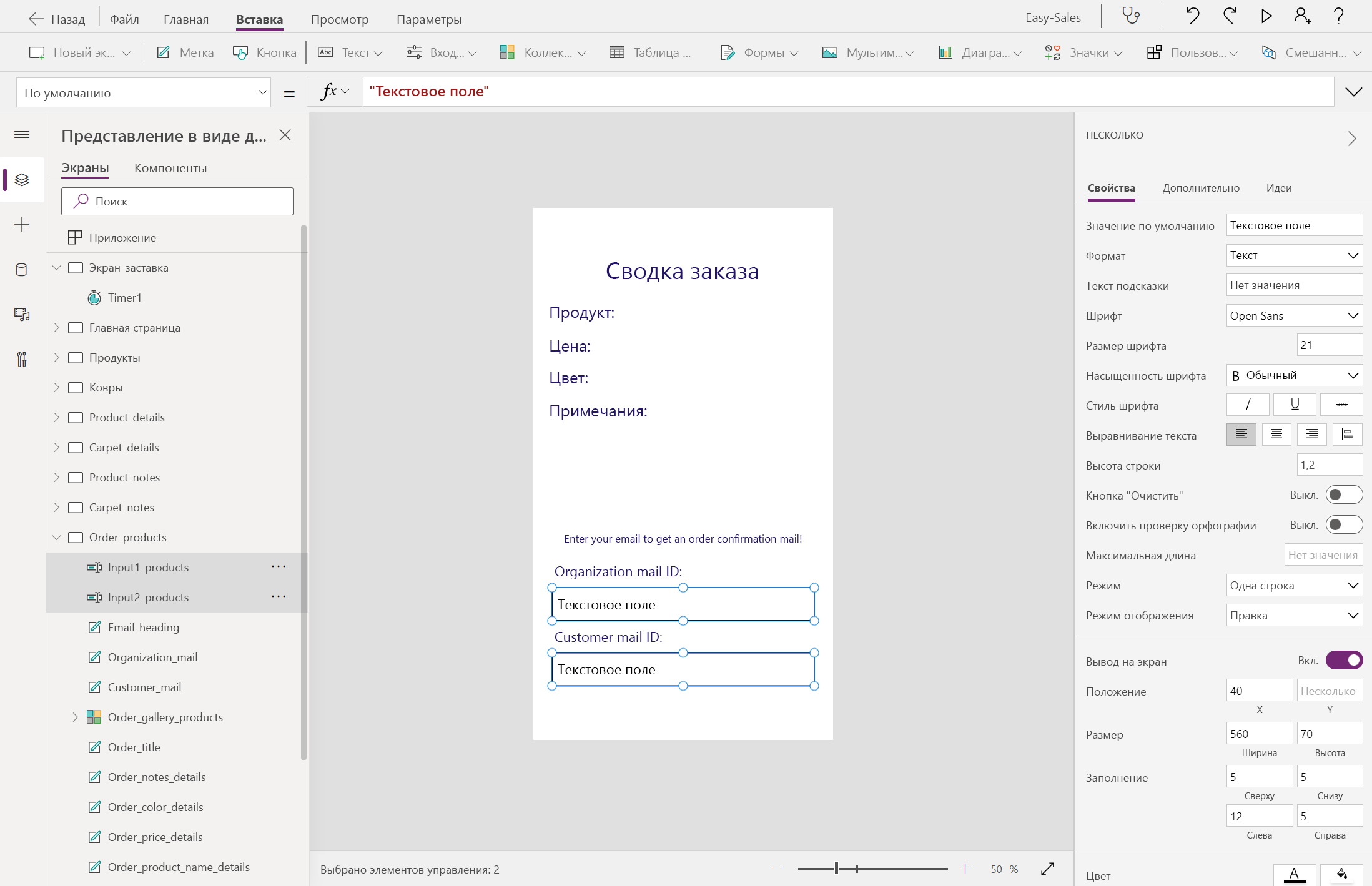
Task: Click the Insert plus icon in sidebar
Action: (x=22, y=225)
